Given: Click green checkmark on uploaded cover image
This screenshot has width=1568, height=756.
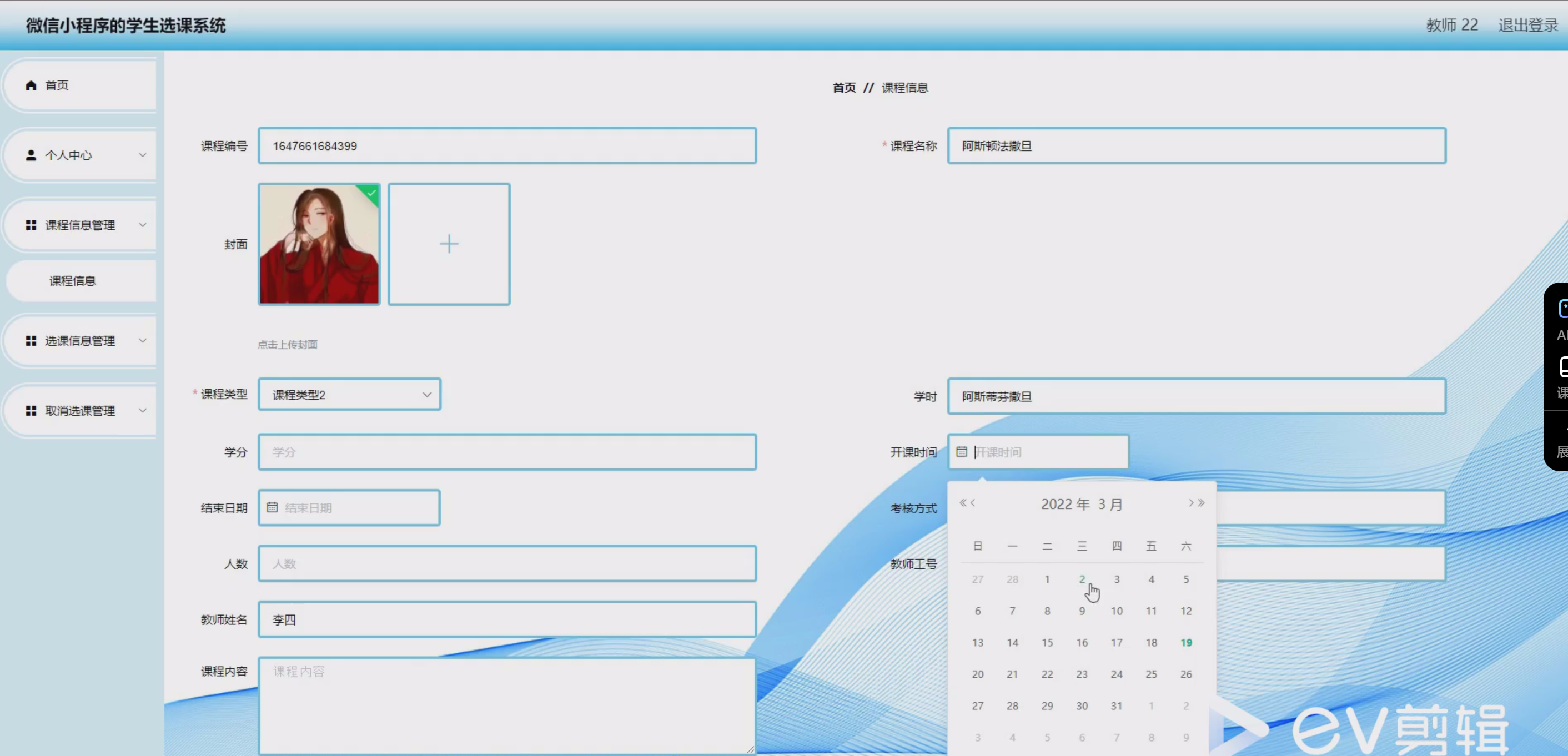Looking at the screenshot, I should click(x=371, y=193).
